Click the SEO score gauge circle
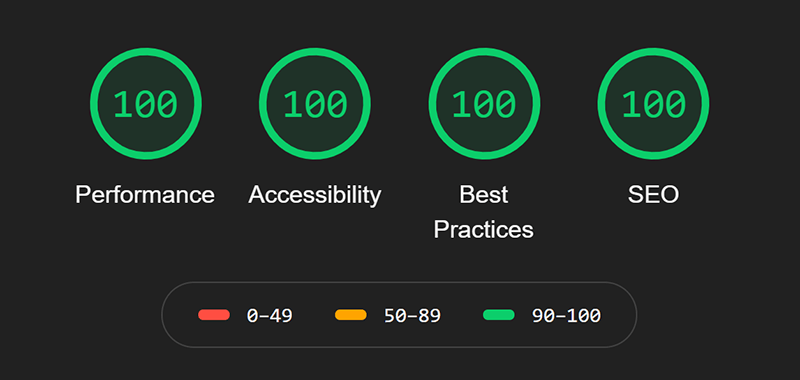The height and width of the screenshot is (380, 800). 653,104
